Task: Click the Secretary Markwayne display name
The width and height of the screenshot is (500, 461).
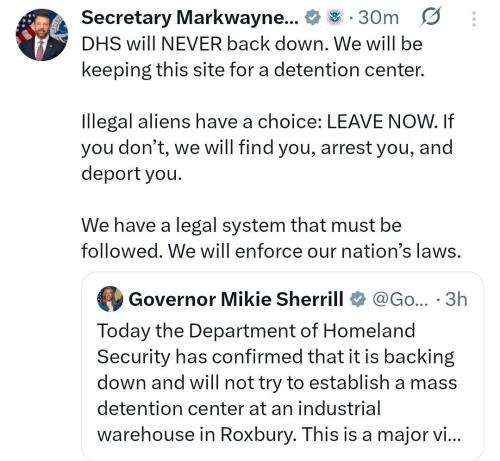Action: click(x=190, y=18)
